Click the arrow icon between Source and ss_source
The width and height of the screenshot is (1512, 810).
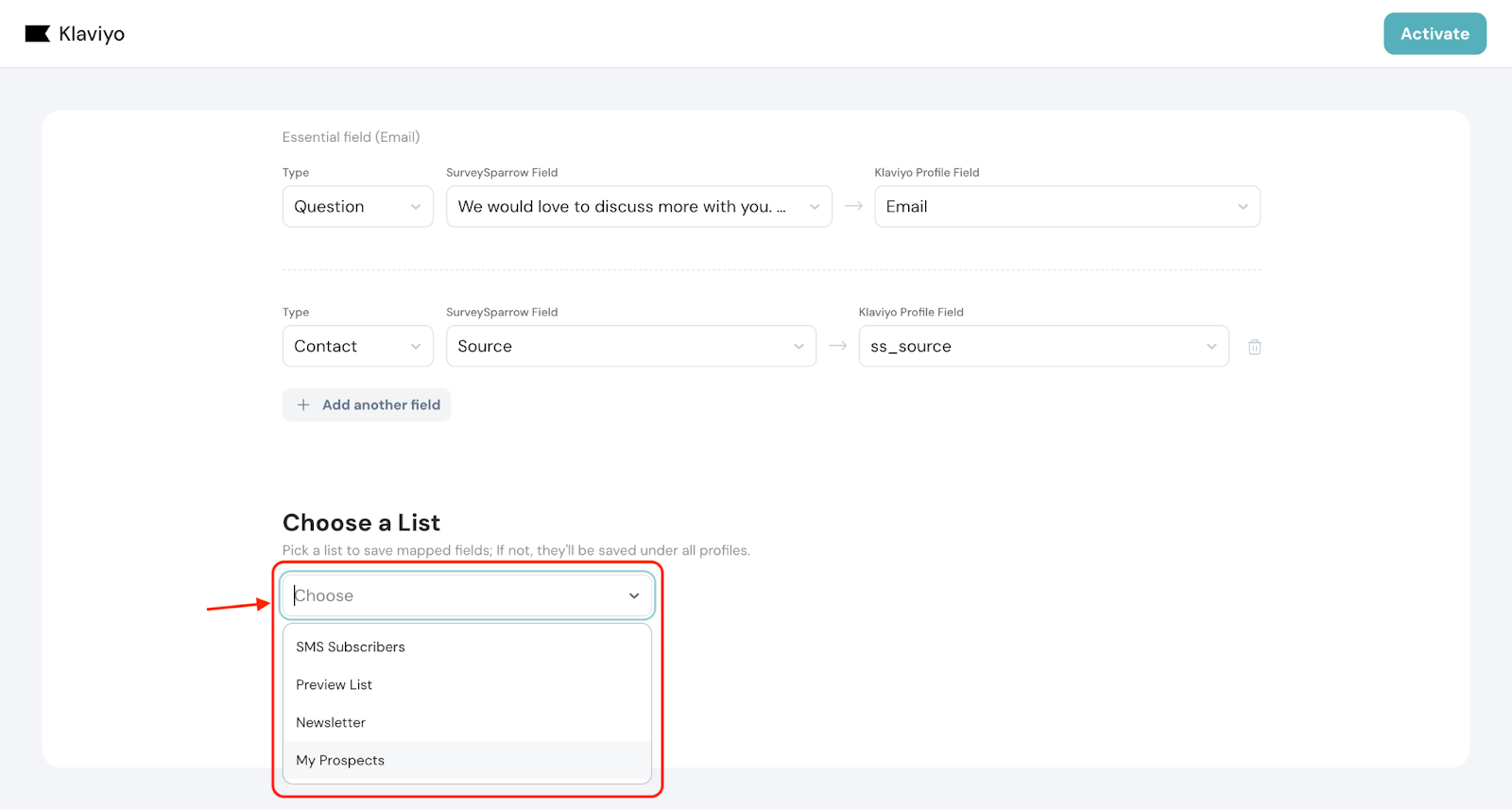(x=837, y=346)
